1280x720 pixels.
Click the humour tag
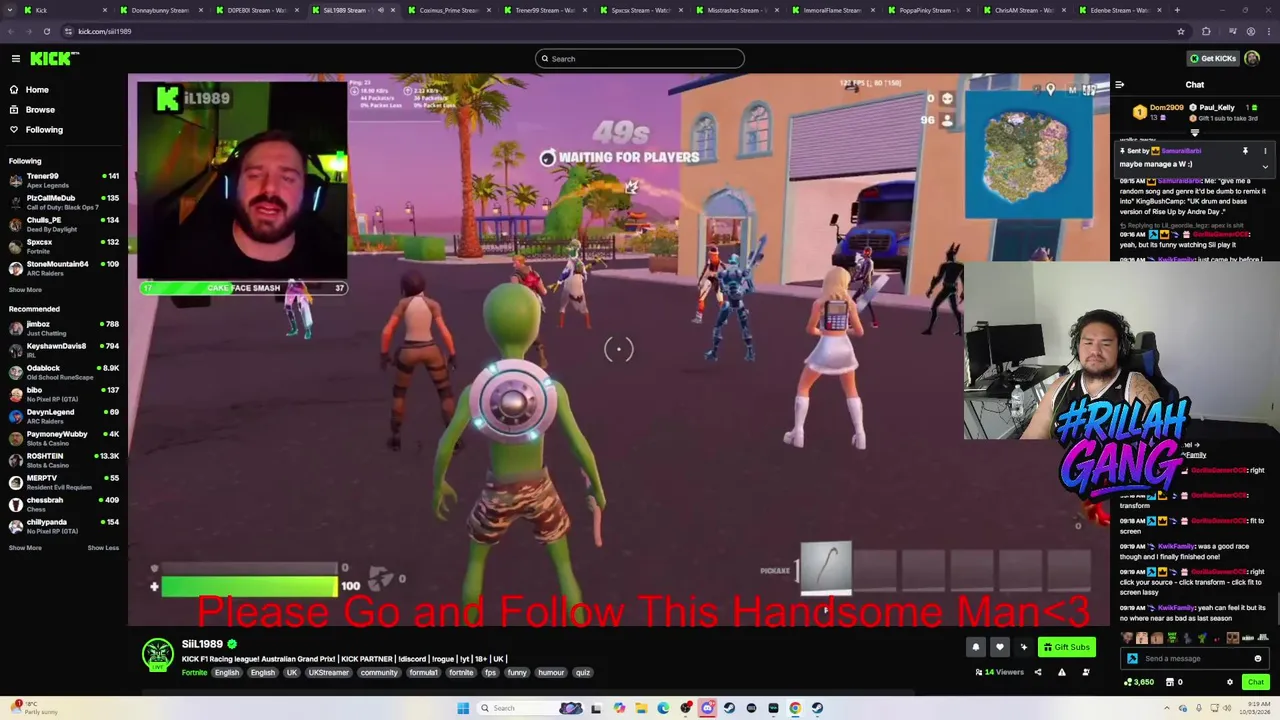pos(551,673)
